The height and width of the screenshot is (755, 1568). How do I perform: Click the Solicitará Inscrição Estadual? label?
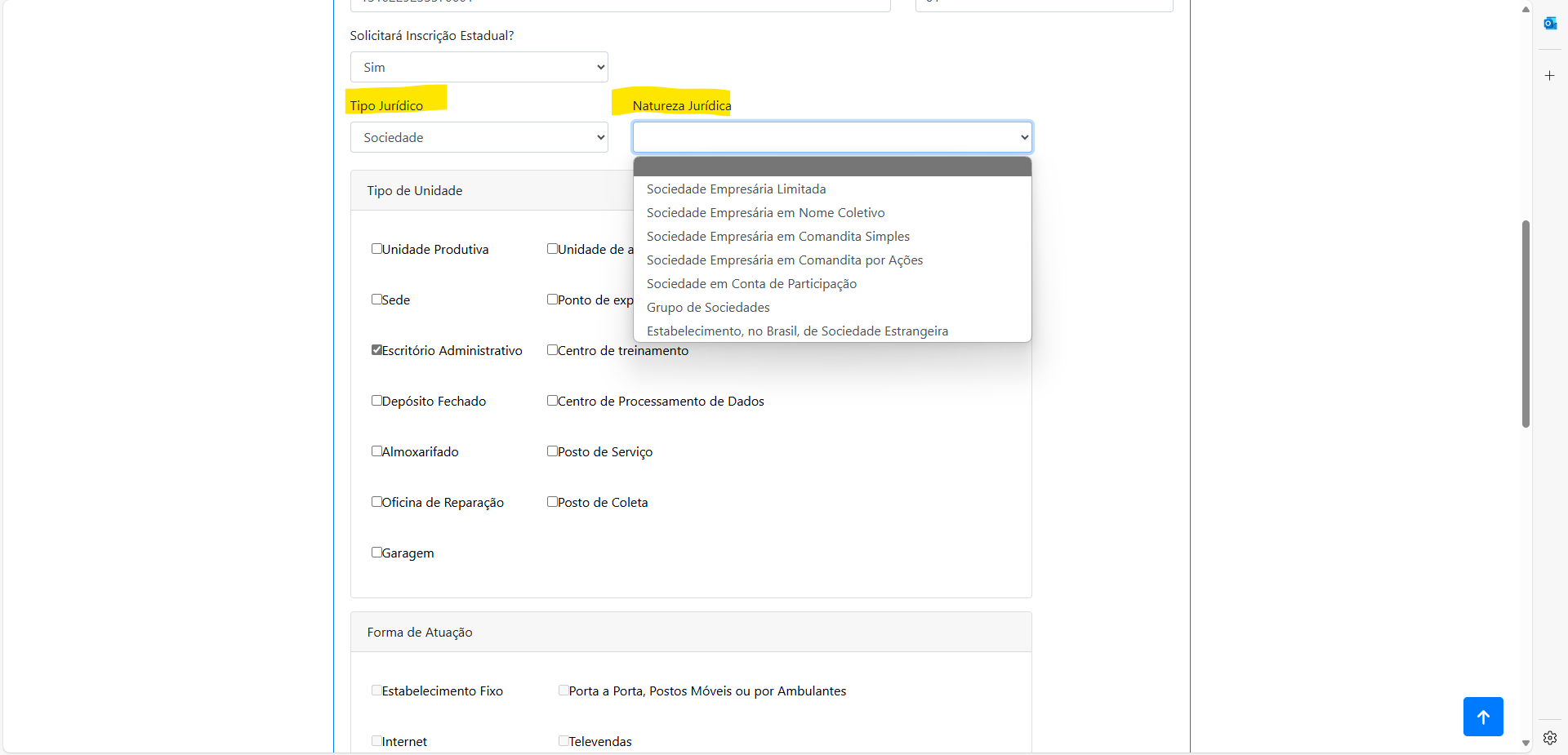[432, 36]
